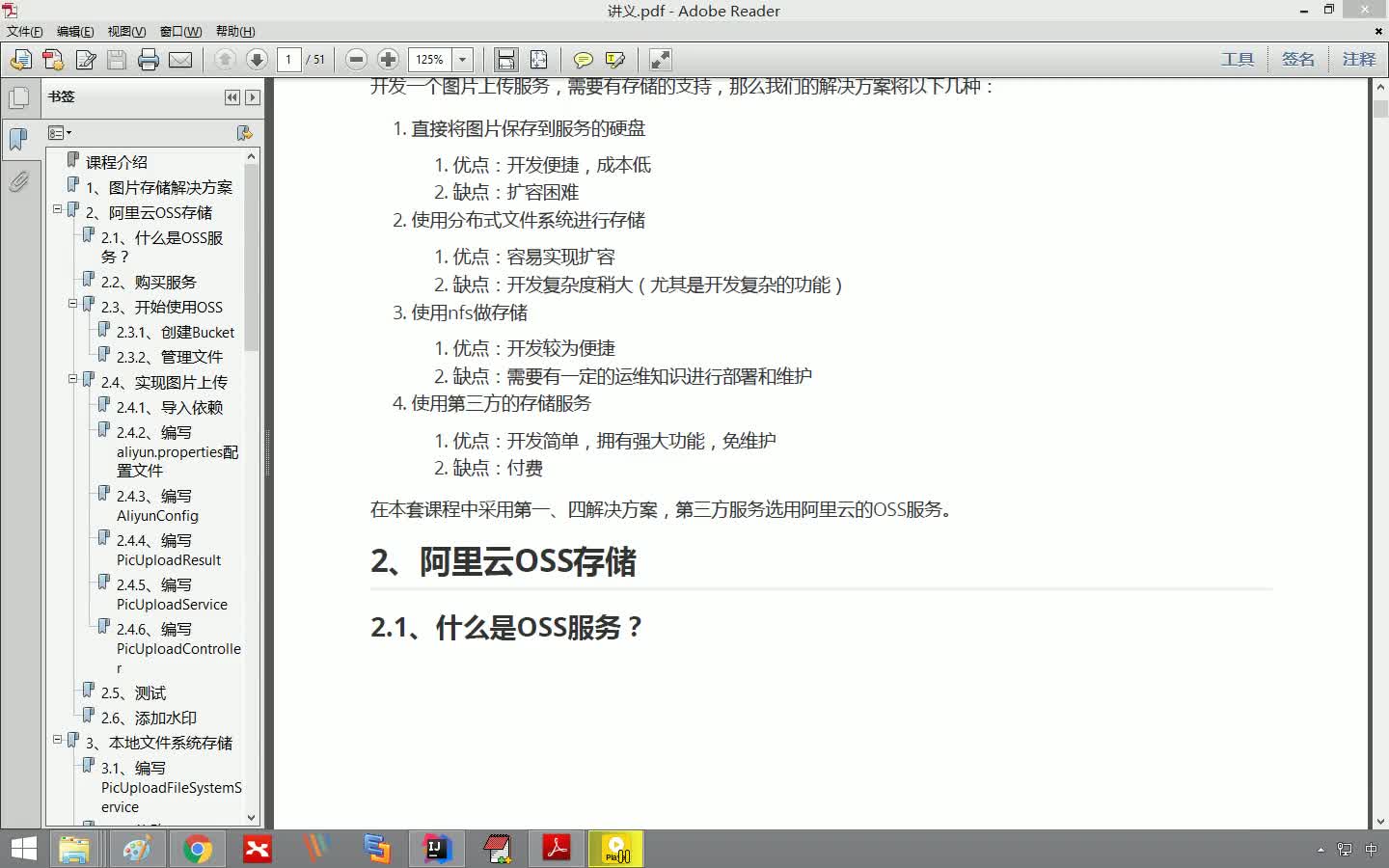Click the Create PDF online icon
Screen dimensions: 1389x868
pyautogui.click(x=53, y=60)
